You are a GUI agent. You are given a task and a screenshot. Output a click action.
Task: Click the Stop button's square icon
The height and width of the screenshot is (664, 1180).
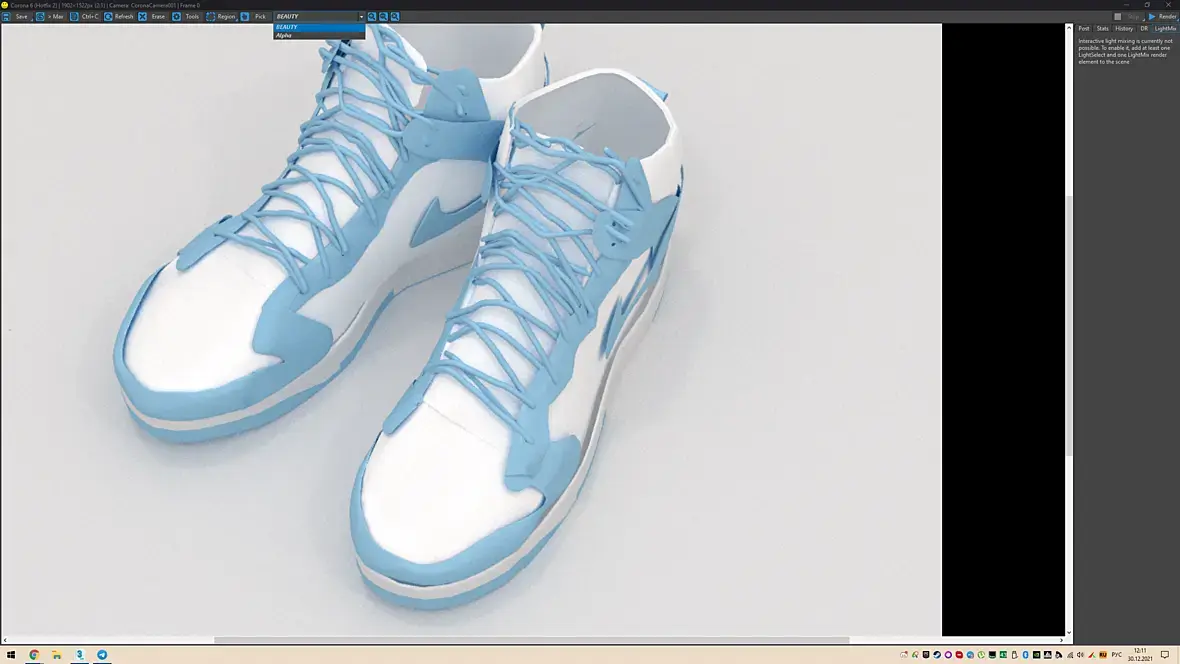click(x=1118, y=17)
